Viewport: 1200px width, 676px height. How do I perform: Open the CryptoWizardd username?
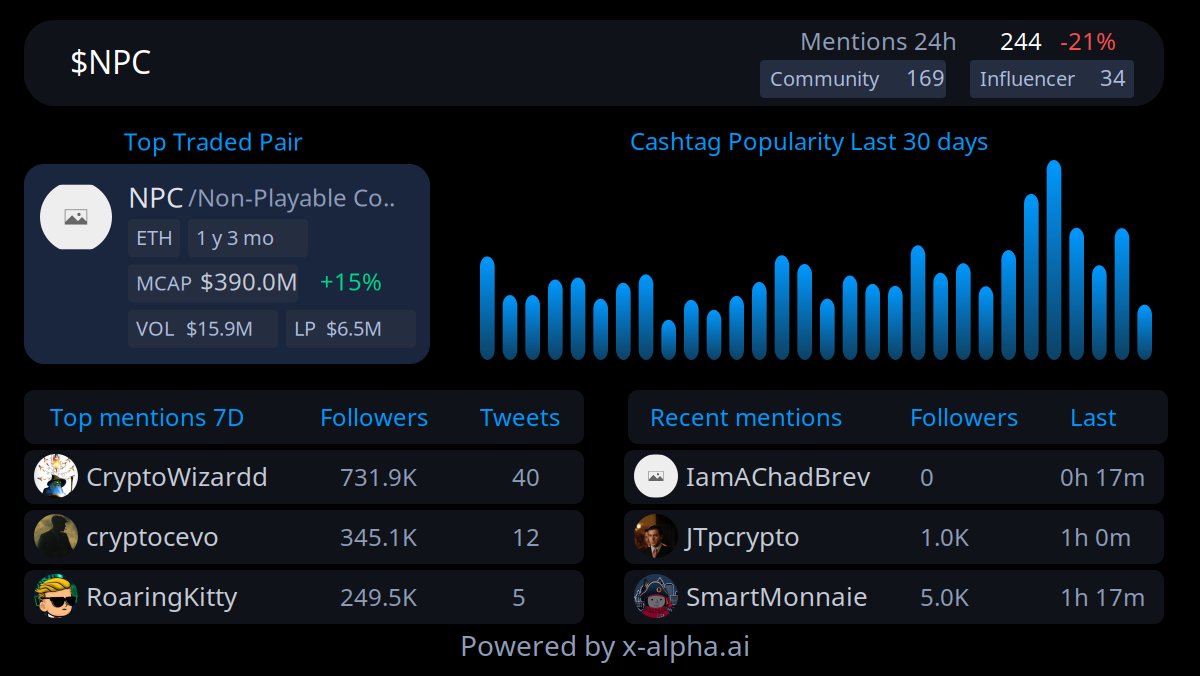tap(177, 477)
